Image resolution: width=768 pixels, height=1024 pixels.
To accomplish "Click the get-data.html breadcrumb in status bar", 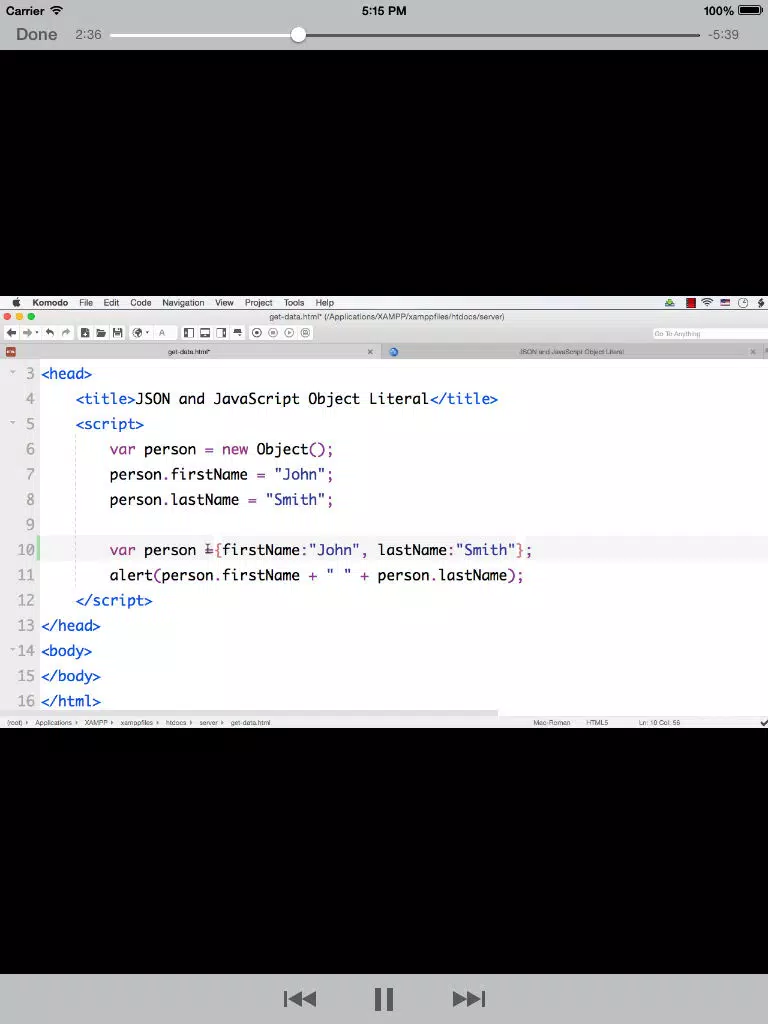I will [250, 722].
